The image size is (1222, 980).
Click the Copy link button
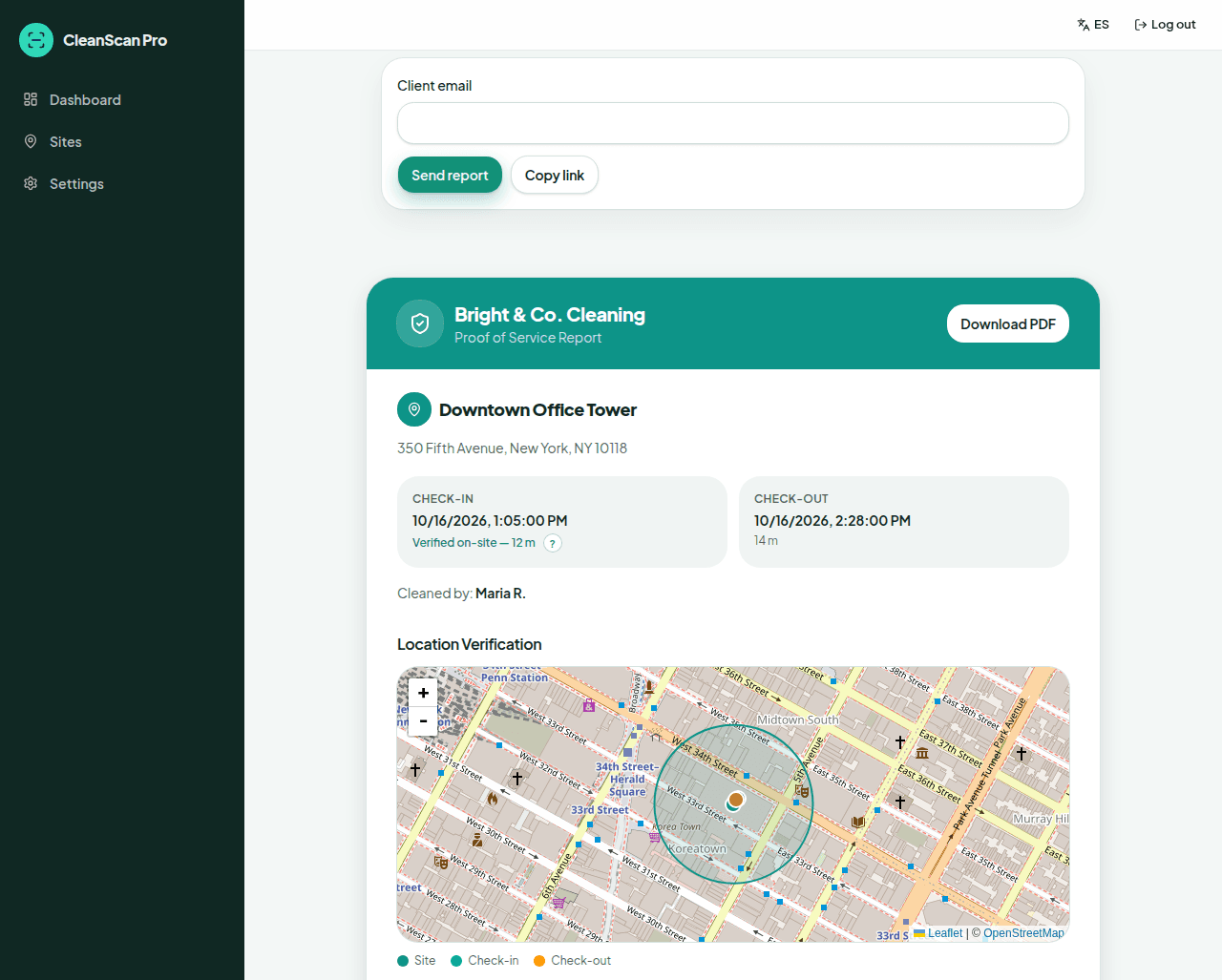click(555, 175)
